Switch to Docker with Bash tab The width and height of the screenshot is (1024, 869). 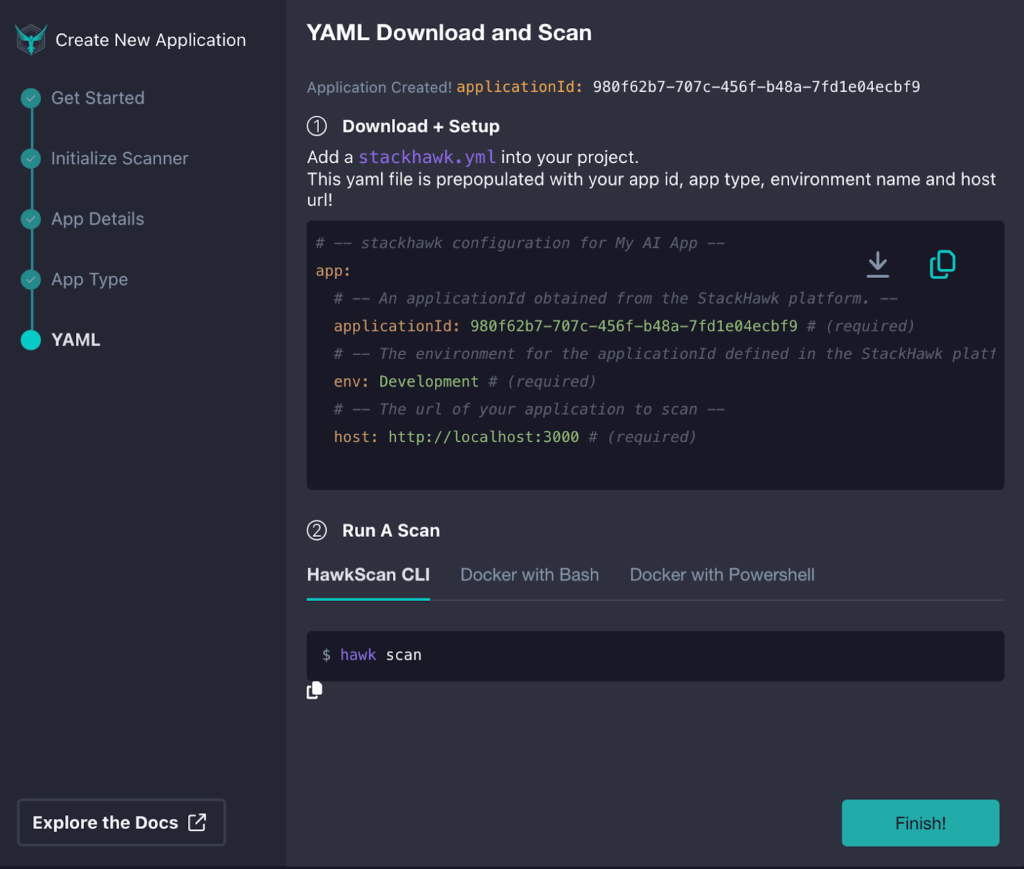pos(529,575)
